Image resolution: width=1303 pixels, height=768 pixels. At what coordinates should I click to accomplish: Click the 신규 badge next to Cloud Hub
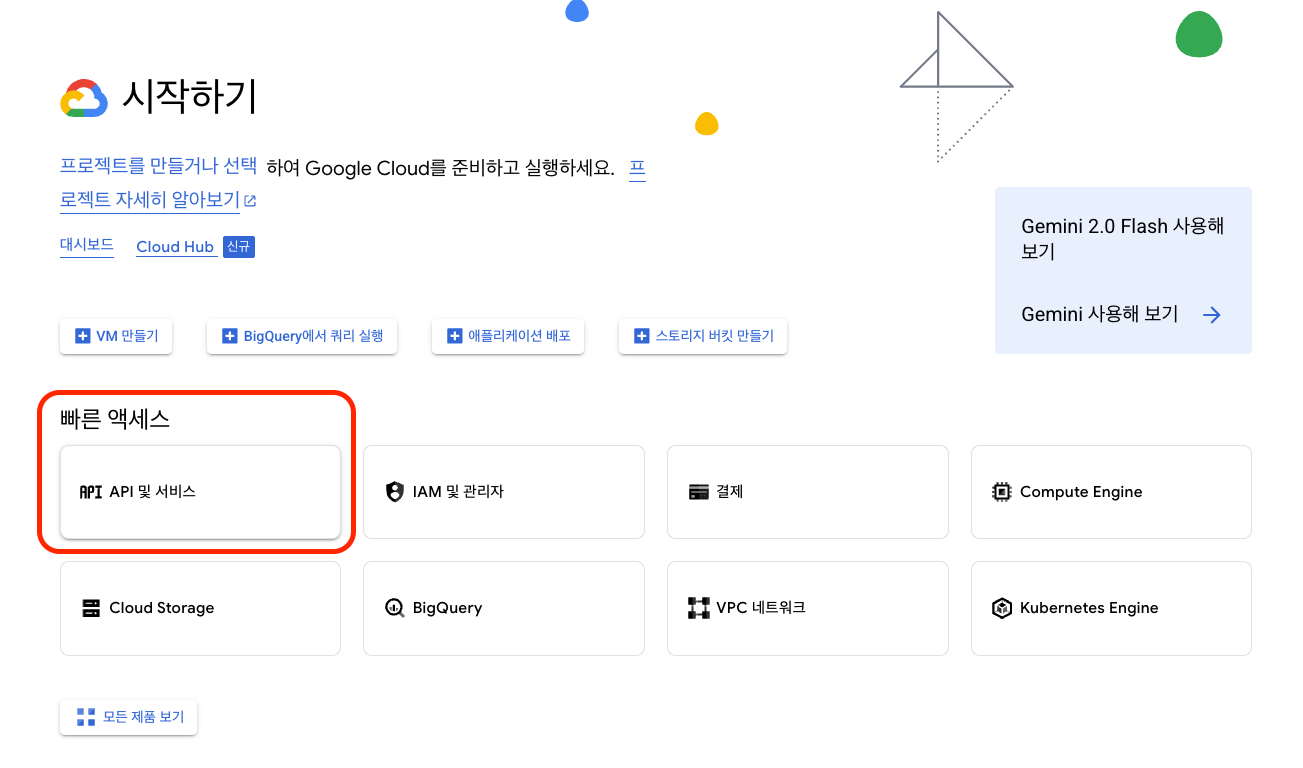click(239, 246)
